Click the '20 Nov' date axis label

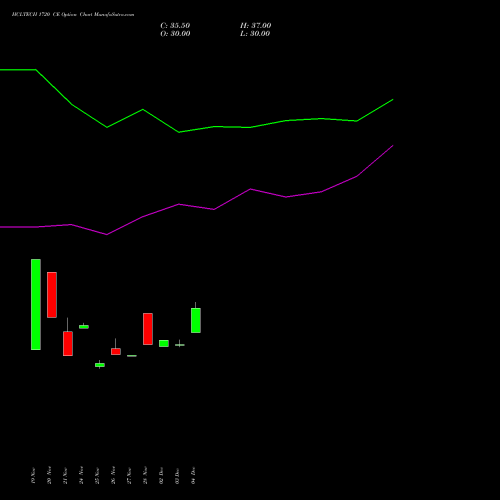pos(49,475)
